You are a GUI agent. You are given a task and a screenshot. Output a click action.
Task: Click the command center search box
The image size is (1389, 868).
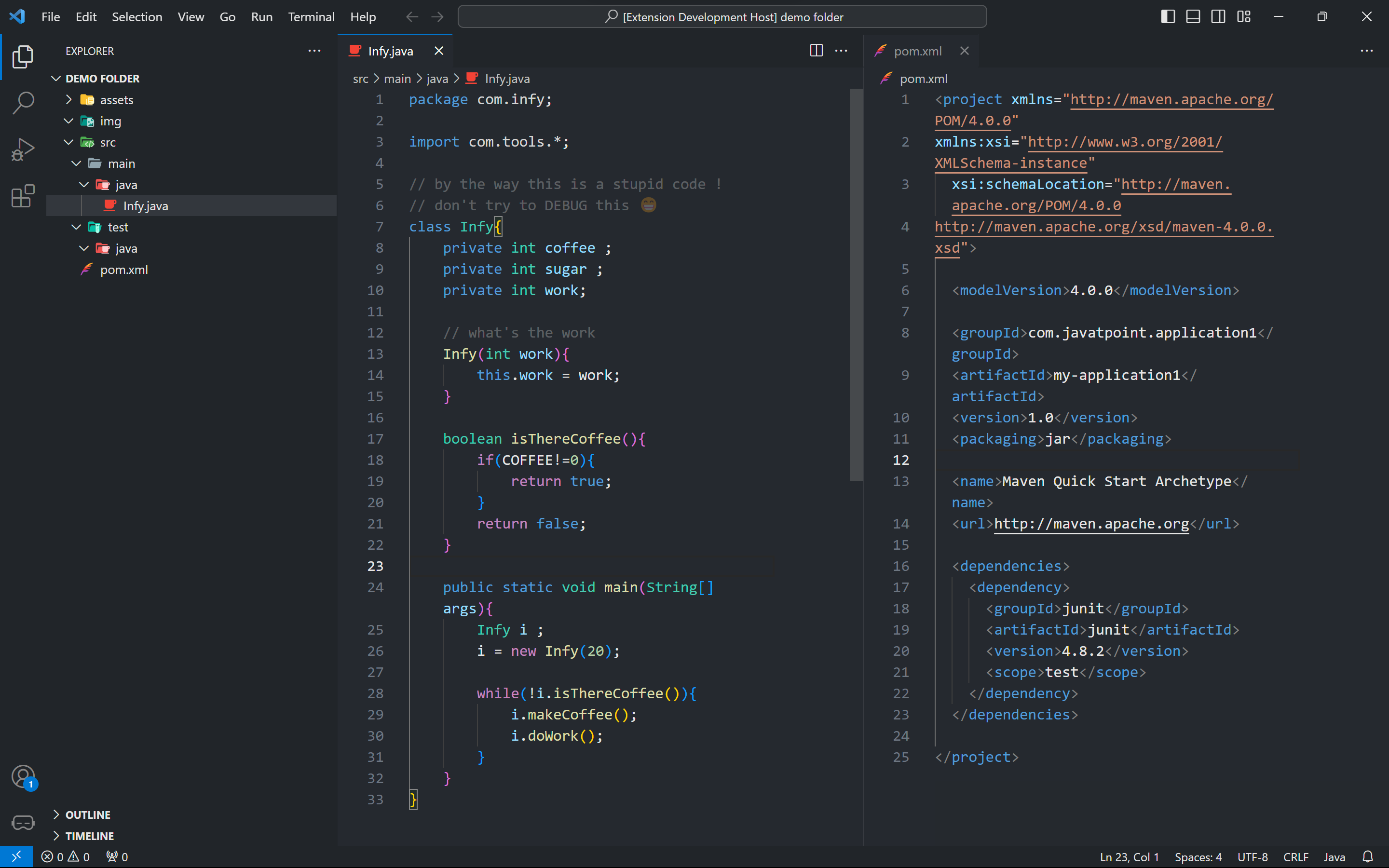[x=722, y=17]
